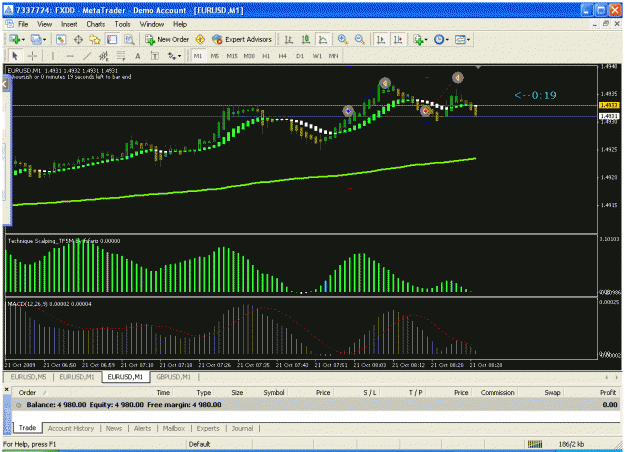Open the Tools menu
625x452 pixels.
point(122,24)
